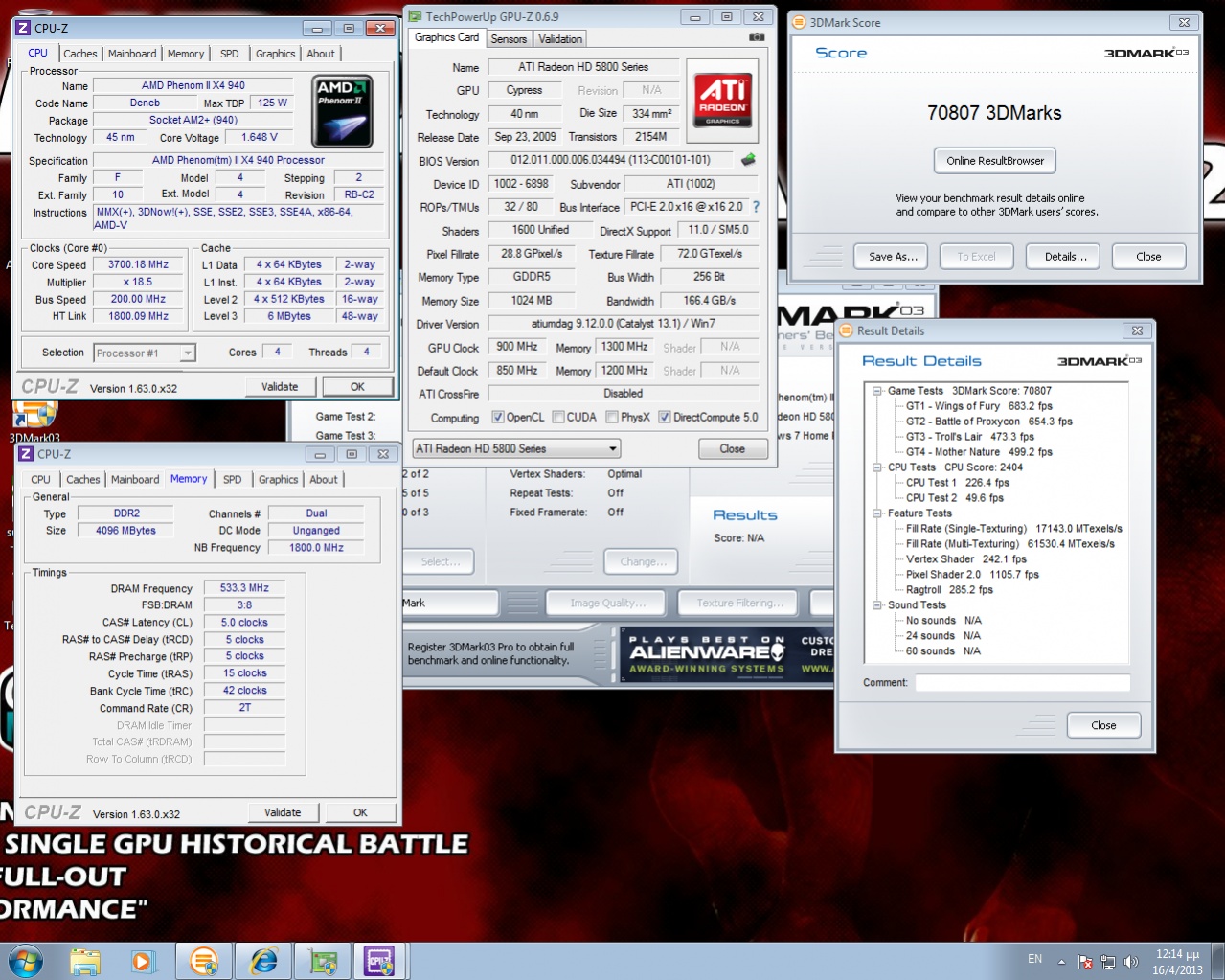
Task: Click the Comment input field in Result Details
Action: click(x=1022, y=683)
